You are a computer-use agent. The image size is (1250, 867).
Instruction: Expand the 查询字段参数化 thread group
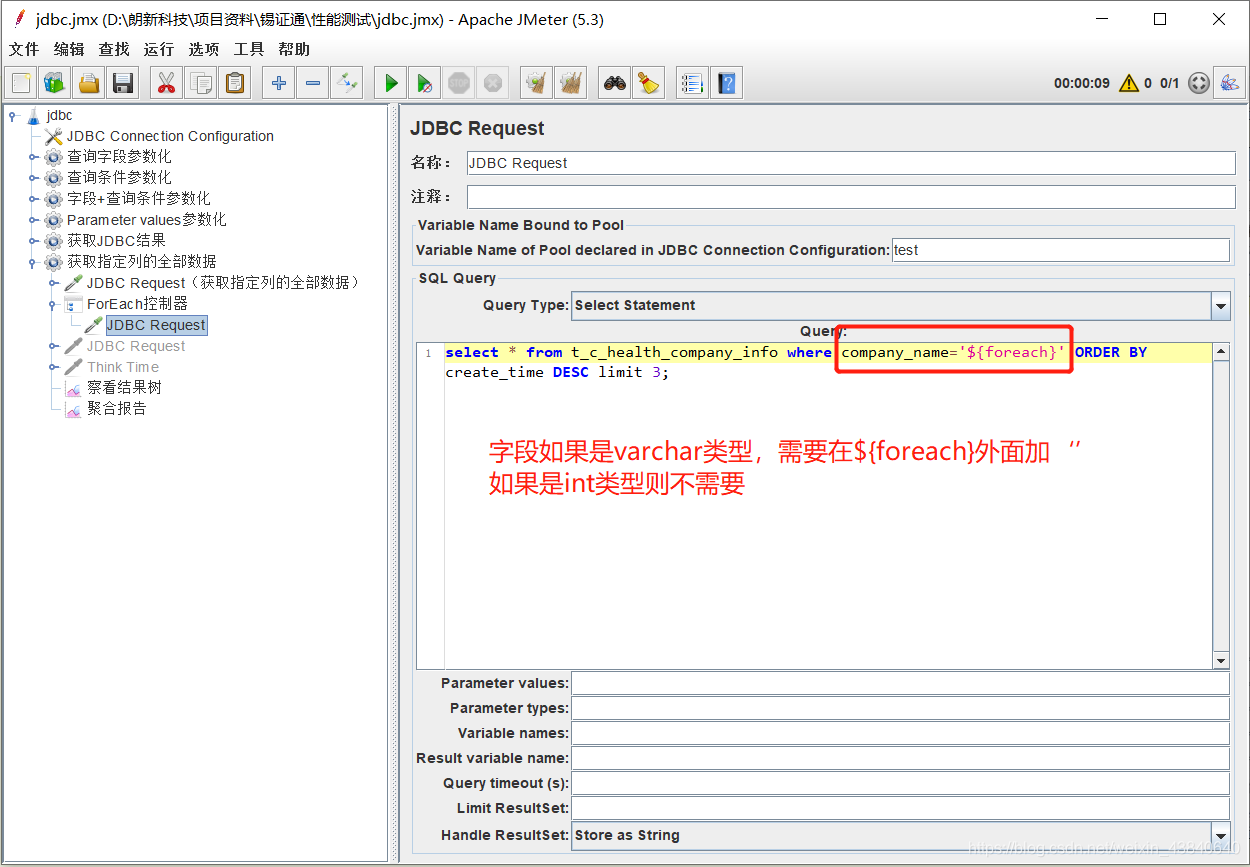[33, 157]
